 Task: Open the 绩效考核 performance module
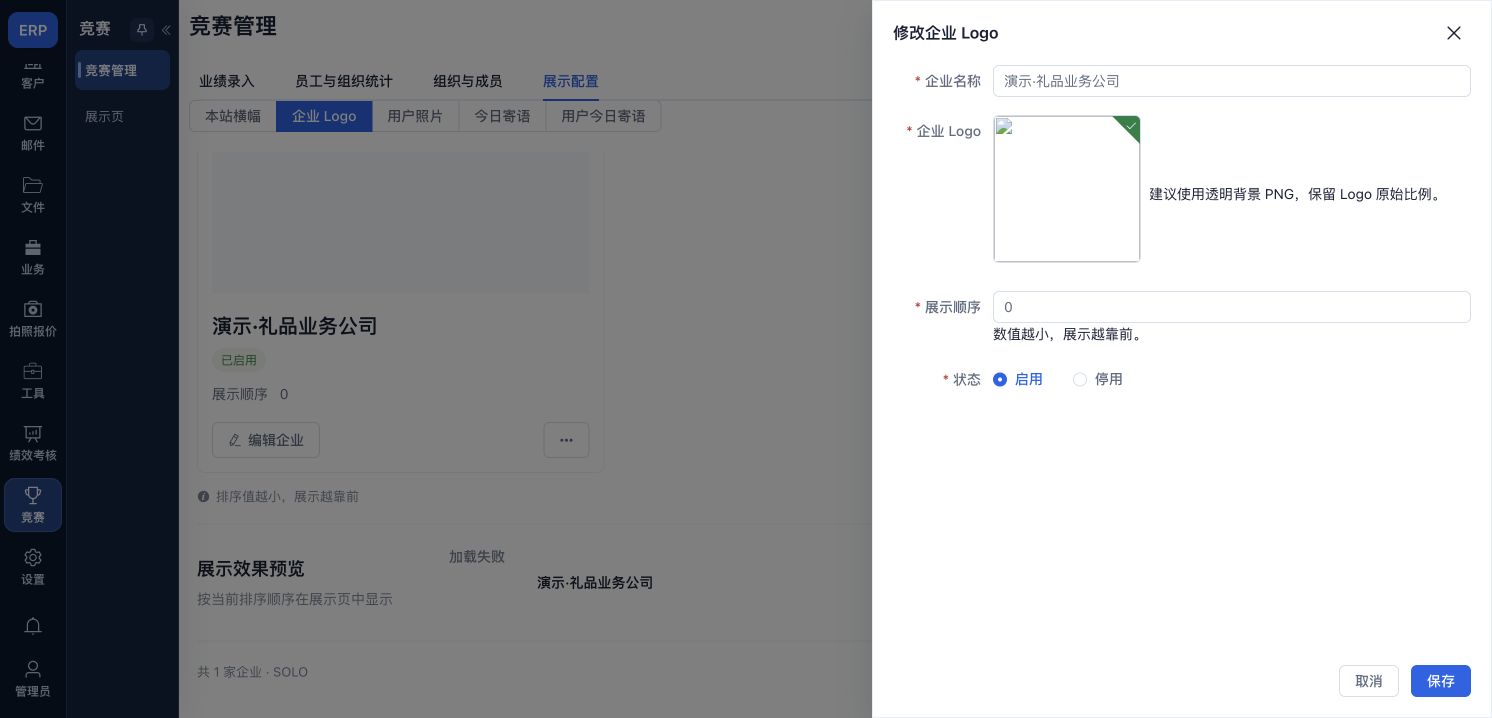tap(33, 443)
